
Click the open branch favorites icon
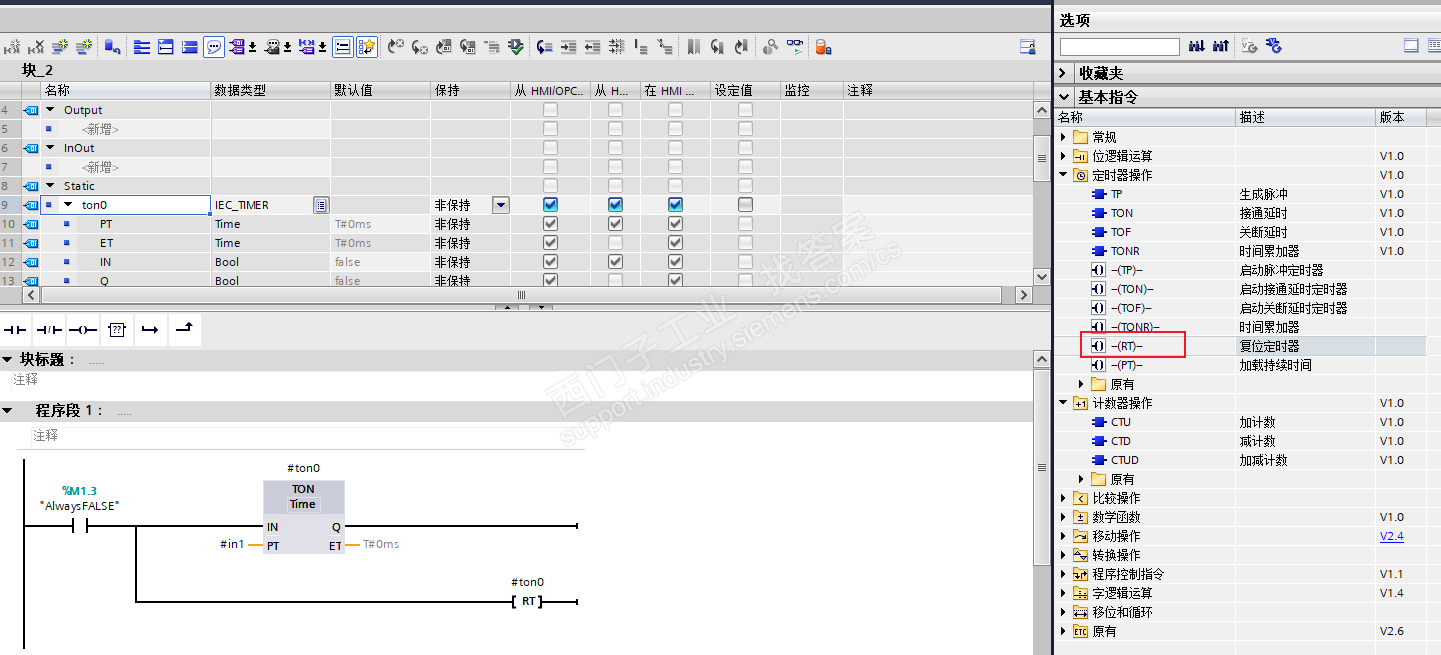coord(150,329)
